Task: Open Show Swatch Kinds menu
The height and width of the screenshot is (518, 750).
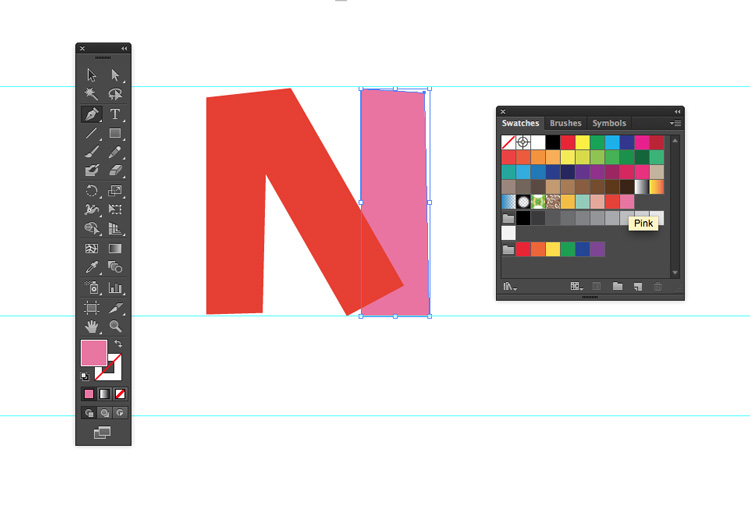Action: [576, 286]
